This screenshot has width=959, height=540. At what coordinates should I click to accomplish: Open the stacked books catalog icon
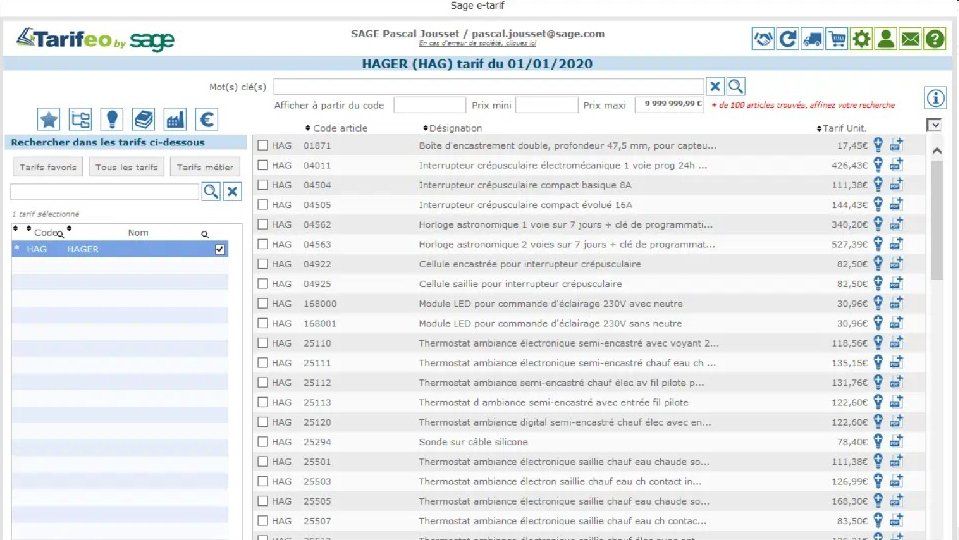[143, 119]
